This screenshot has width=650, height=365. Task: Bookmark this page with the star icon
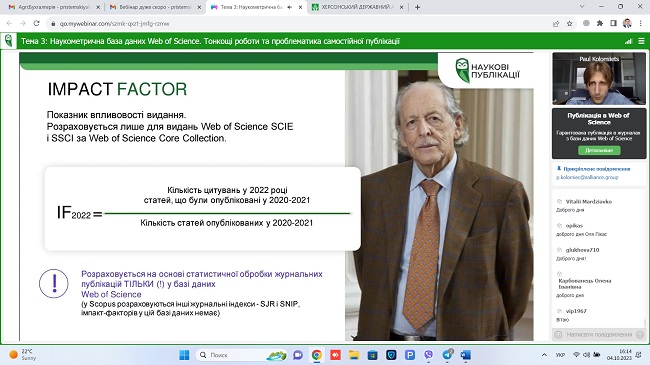570,24
